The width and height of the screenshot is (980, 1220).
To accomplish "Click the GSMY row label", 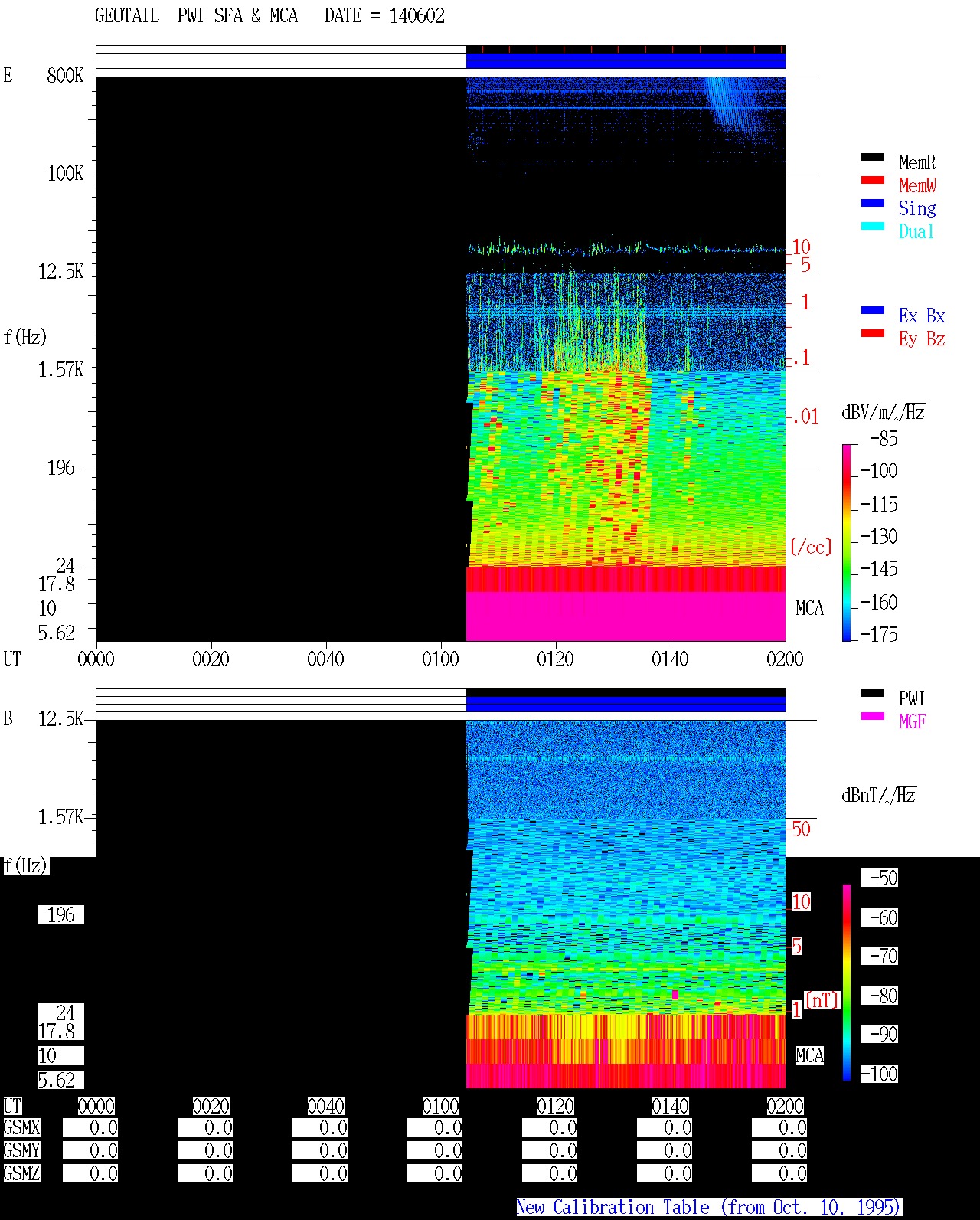I will click(21, 1150).
